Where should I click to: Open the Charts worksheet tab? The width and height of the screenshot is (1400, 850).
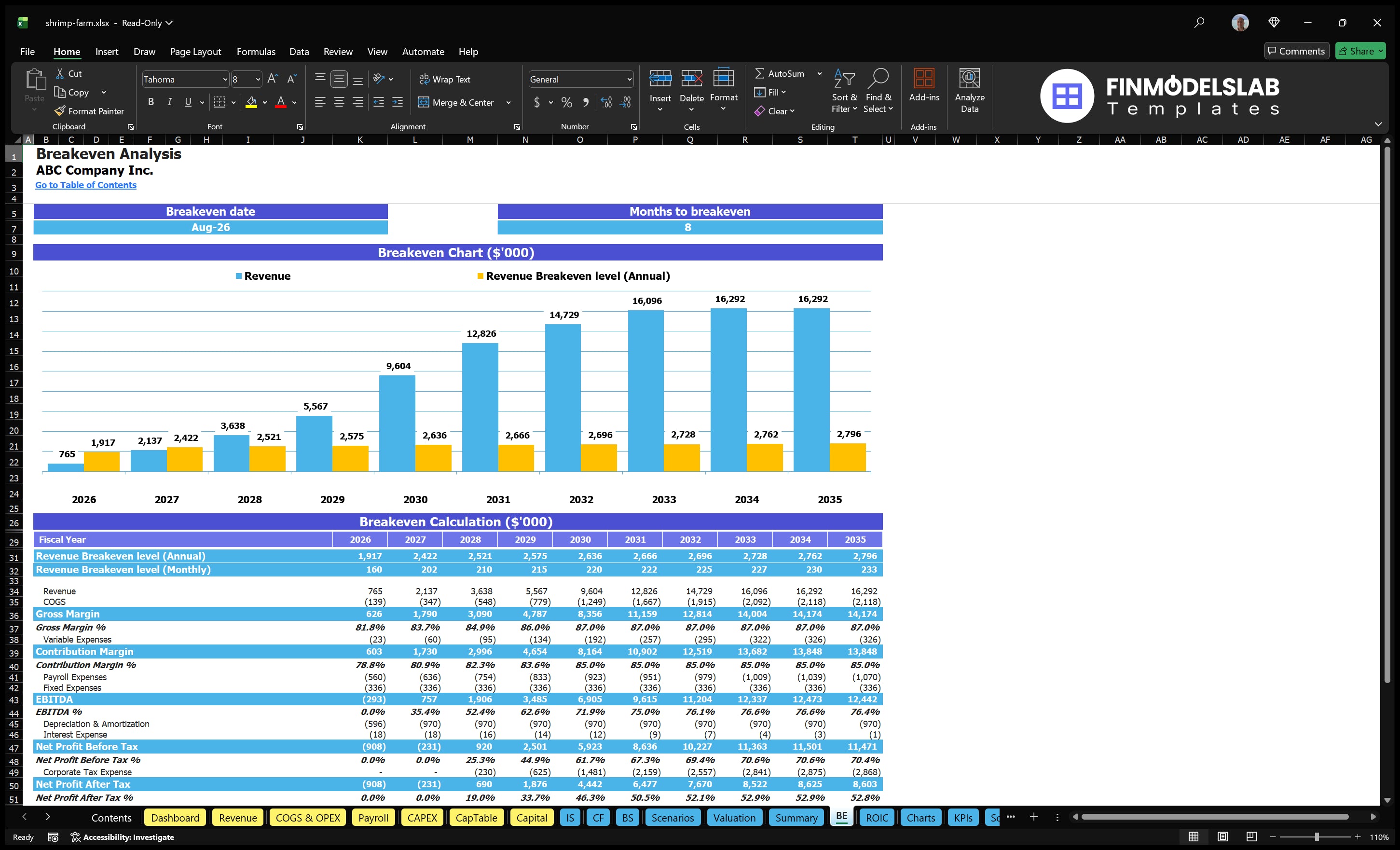pyautogui.click(x=920, y=817)
